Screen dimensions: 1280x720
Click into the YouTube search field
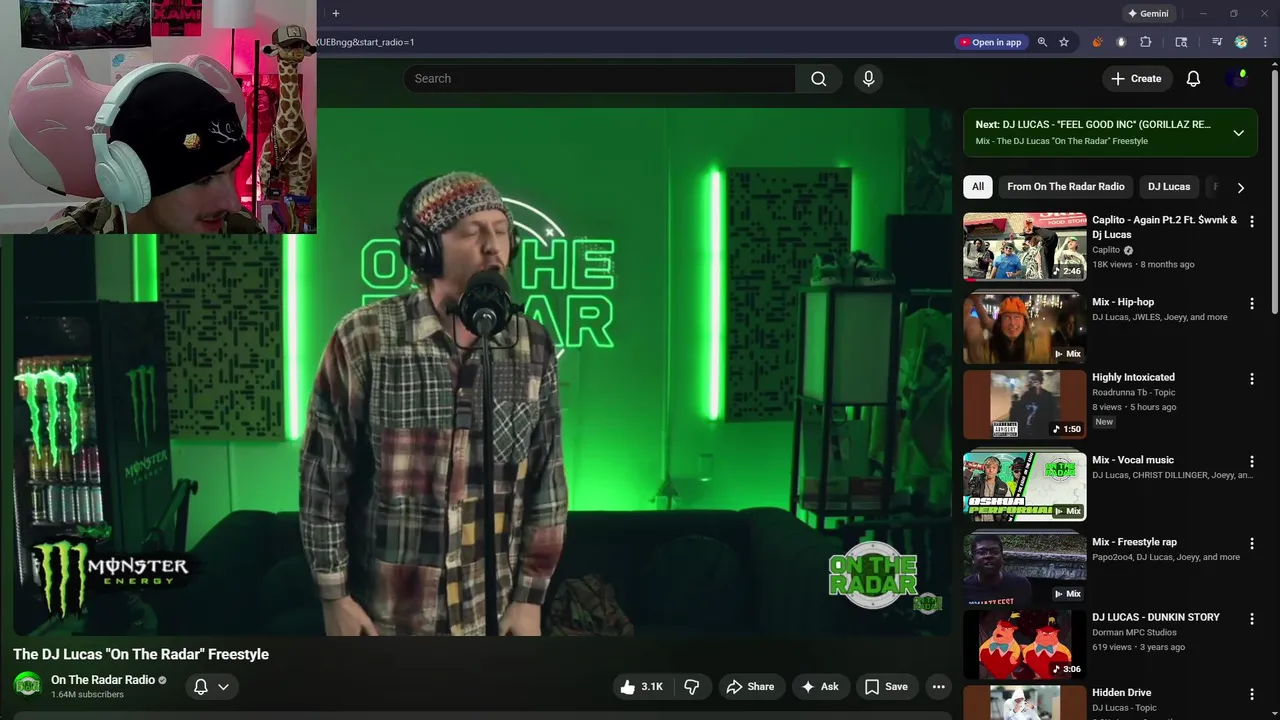[600, 78]
